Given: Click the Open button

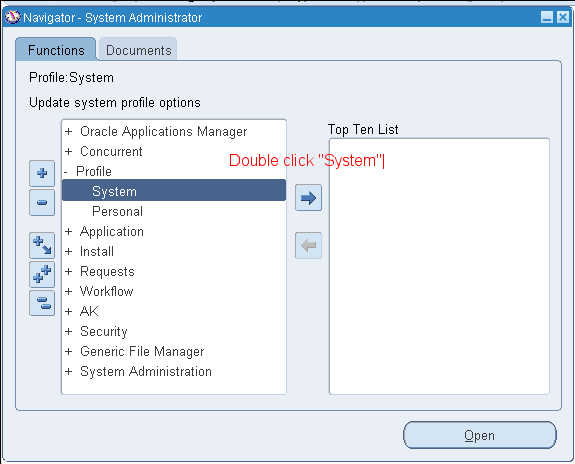Looking at the screenshot, I should point(480,435).
